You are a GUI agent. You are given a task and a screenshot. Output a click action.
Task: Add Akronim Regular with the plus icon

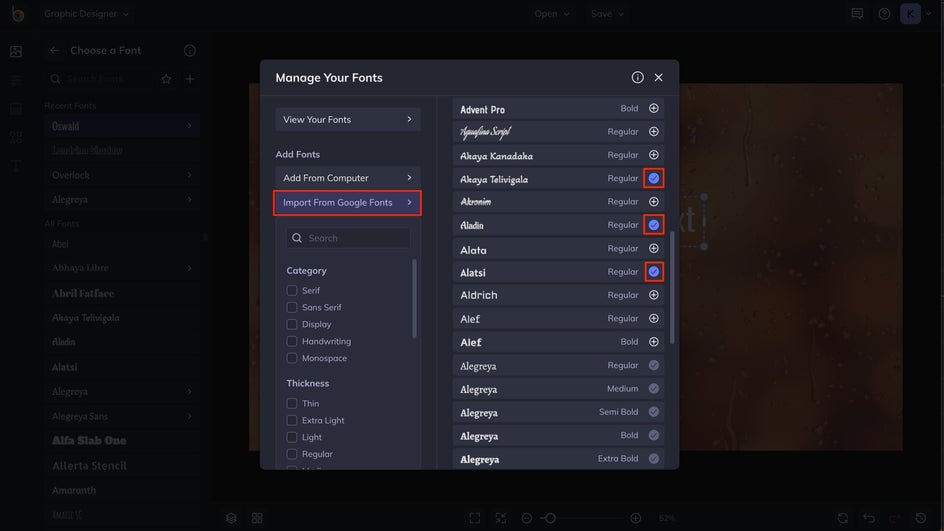point(653,202)
